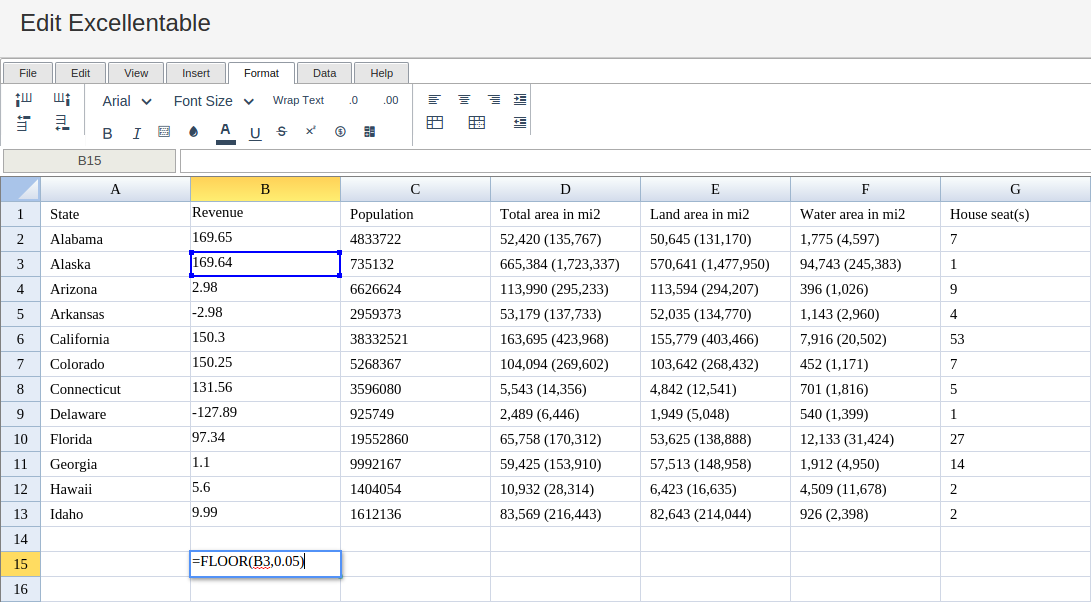Click the B15 cell name box
1091x602 pixels.
(90, 161)
